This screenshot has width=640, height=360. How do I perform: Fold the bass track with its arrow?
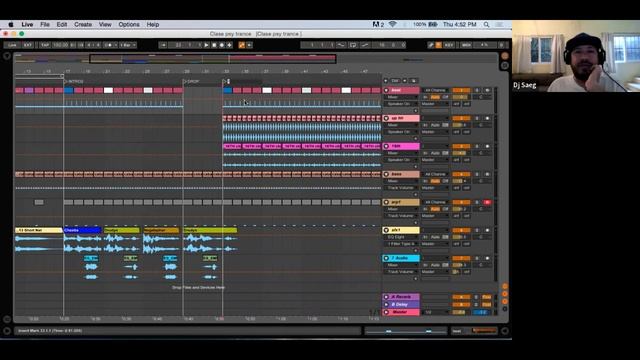point(386,174)
